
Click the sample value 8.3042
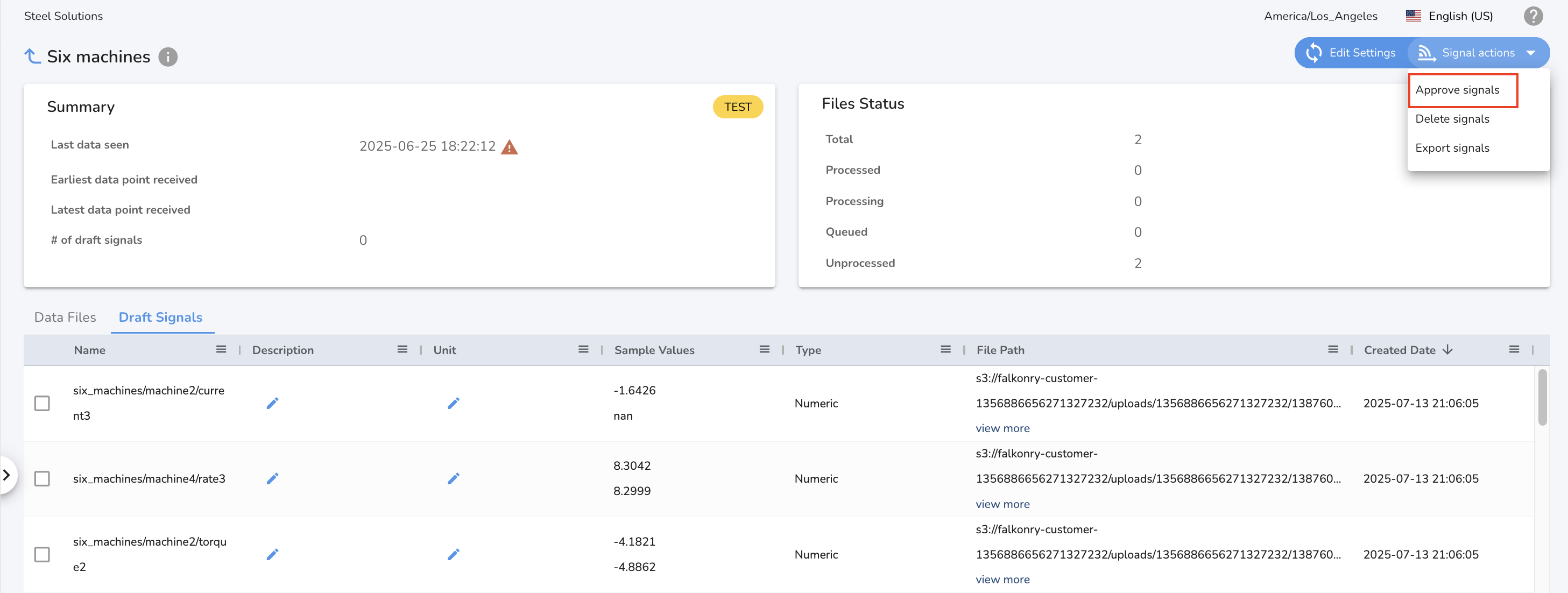coord(632,466)
